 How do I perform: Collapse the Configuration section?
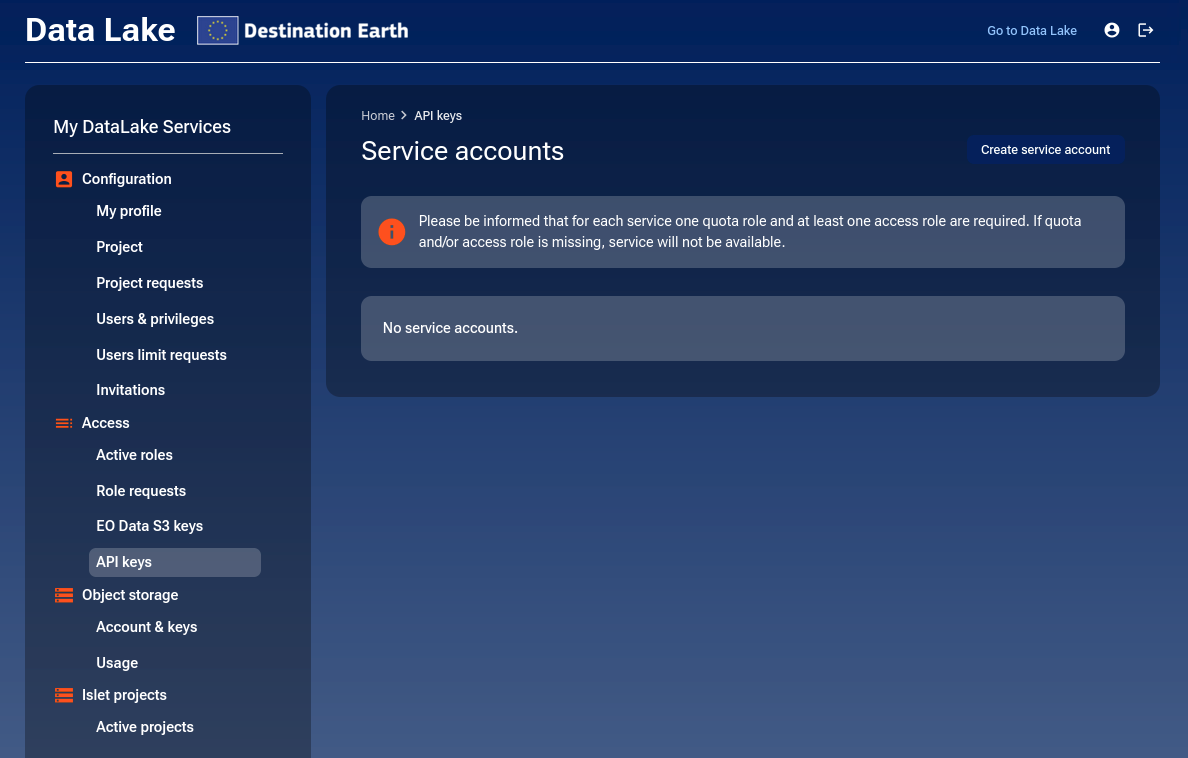127,178
